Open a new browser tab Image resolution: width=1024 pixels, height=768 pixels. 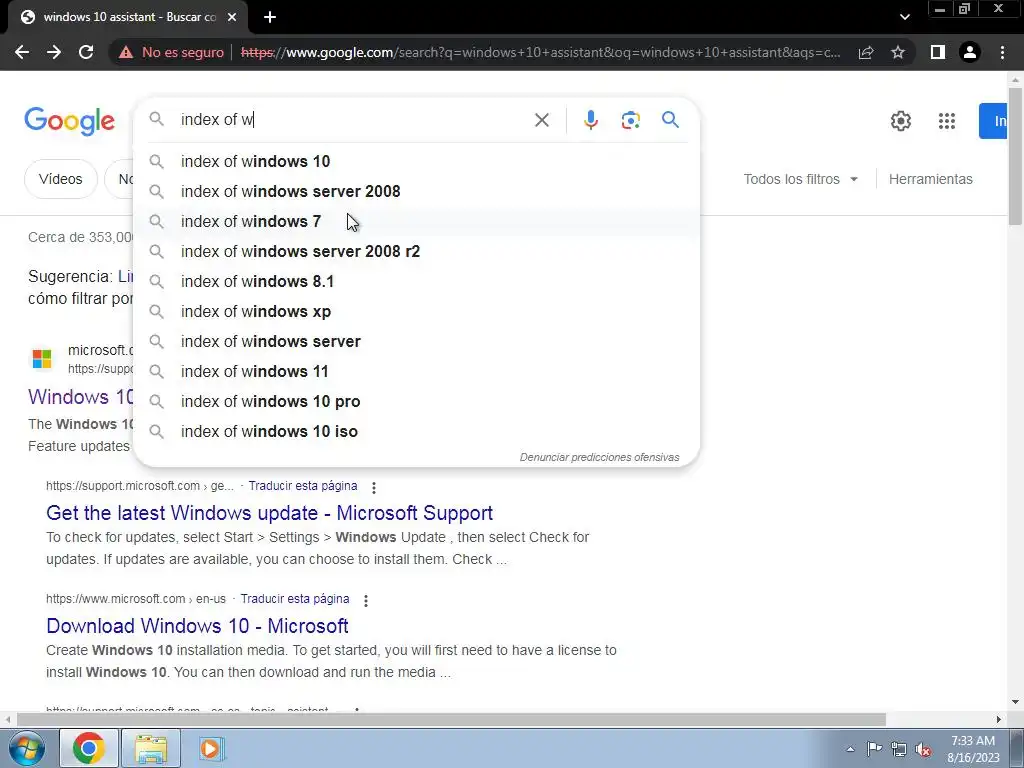click(270, 17)
